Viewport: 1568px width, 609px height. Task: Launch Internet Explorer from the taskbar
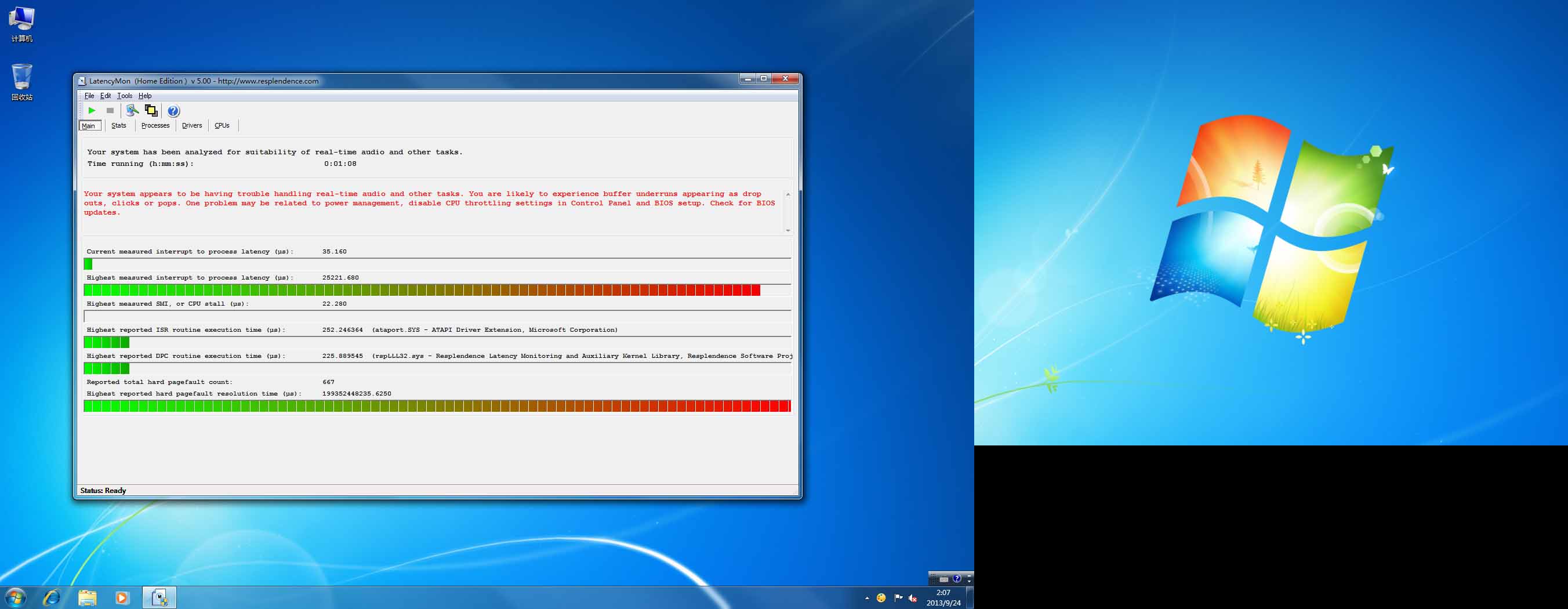coord(52,597)
